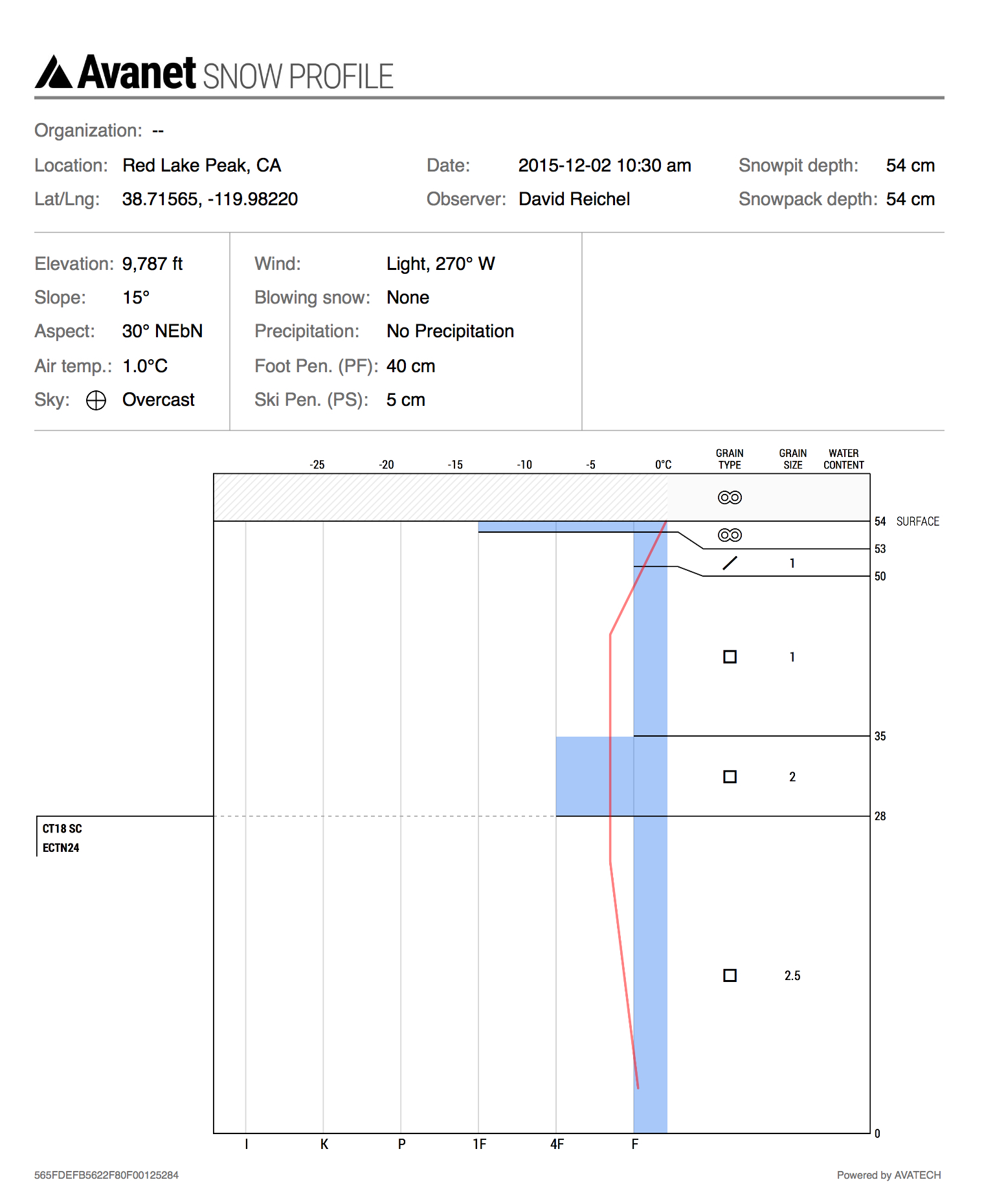Click the Avanet mountain triangle logo
The image size is (984, 1204).
pos(54,72)
